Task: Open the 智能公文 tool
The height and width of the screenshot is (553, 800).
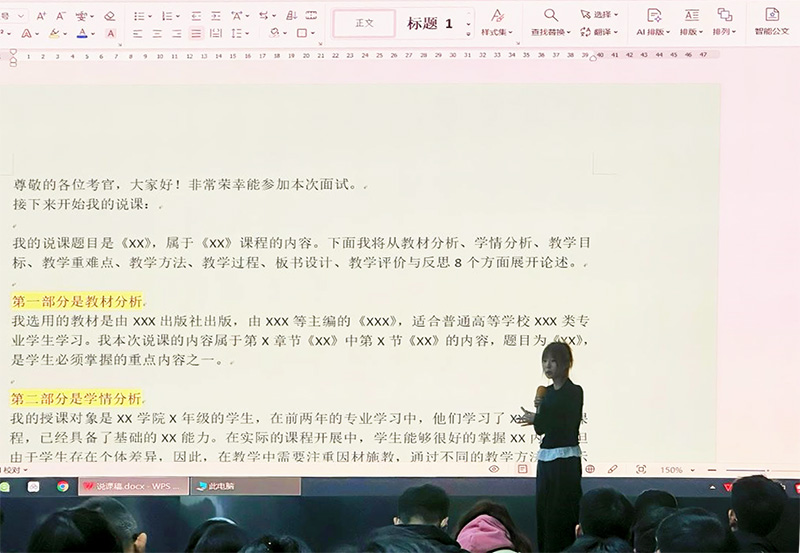Action: coord(771,21)
